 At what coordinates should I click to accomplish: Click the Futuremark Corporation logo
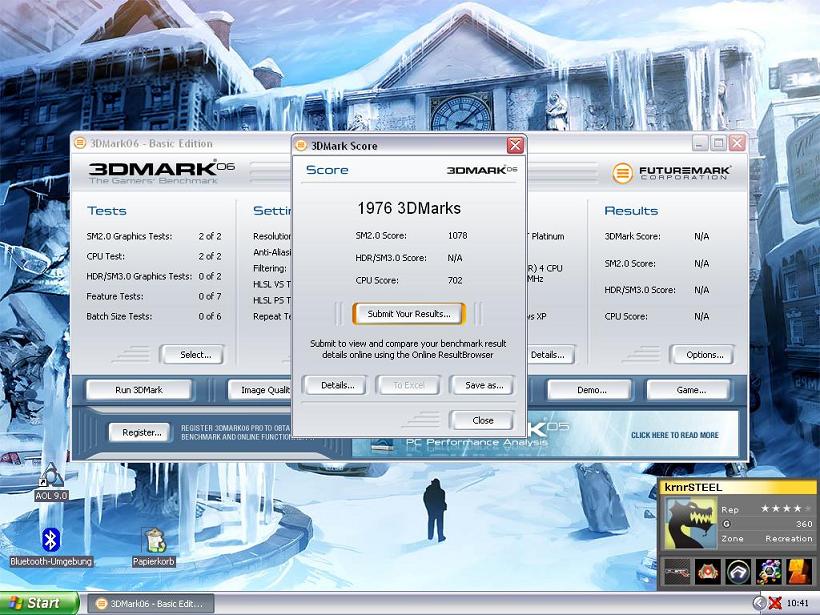[671, 173]
